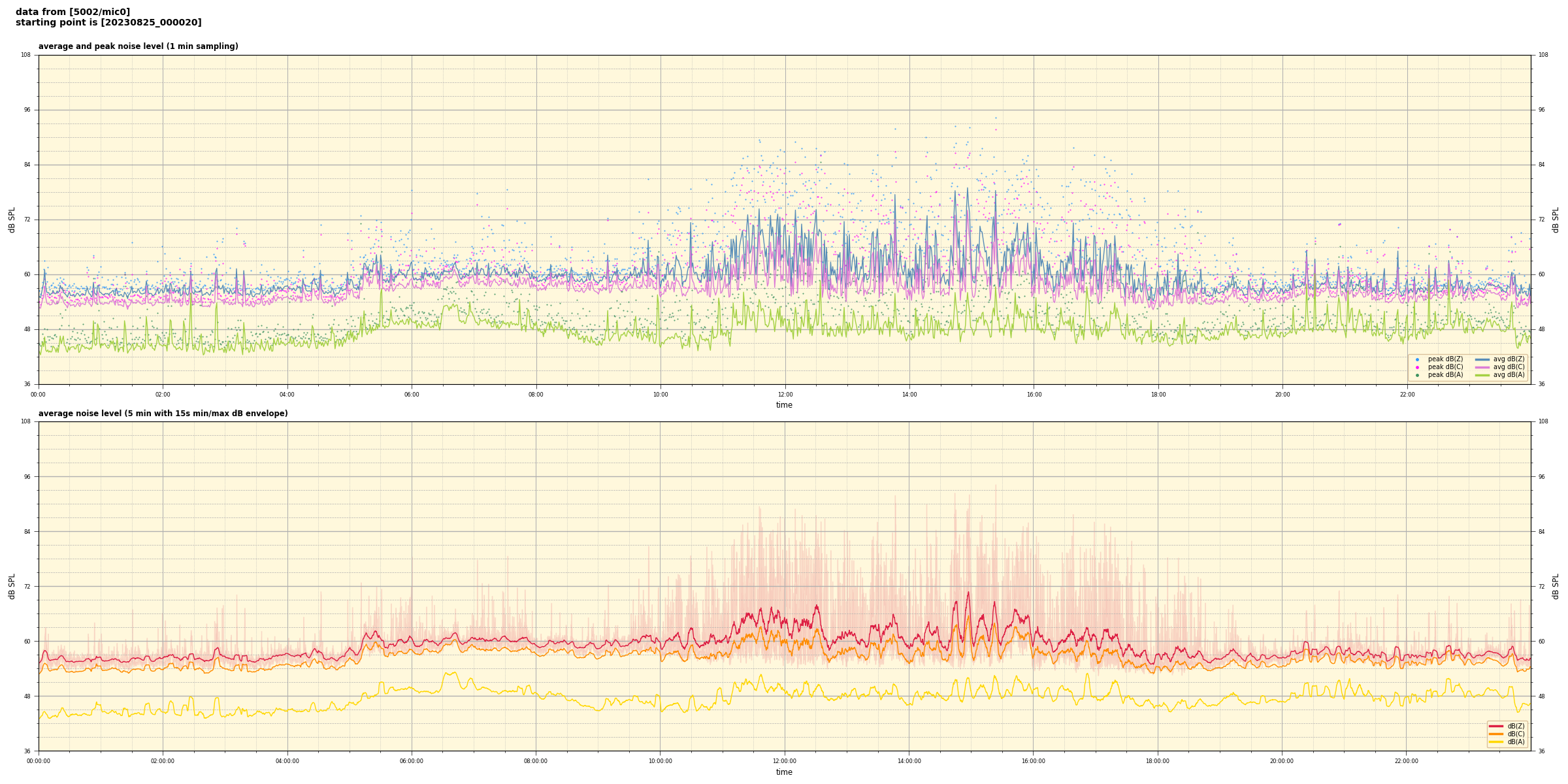1568x784 pixels.
Task: Click the 06:00:00 tick label on lower chart
Action: (x=412, y=761)
